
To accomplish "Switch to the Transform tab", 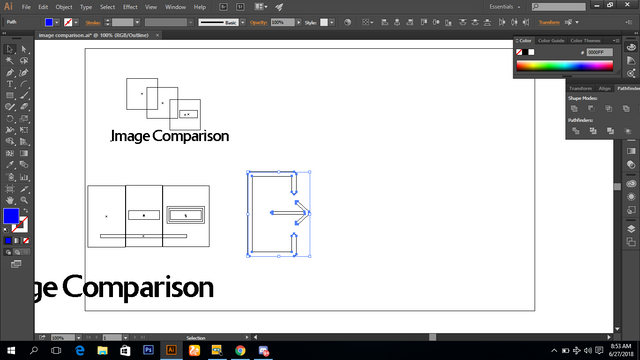I will 580,89.
